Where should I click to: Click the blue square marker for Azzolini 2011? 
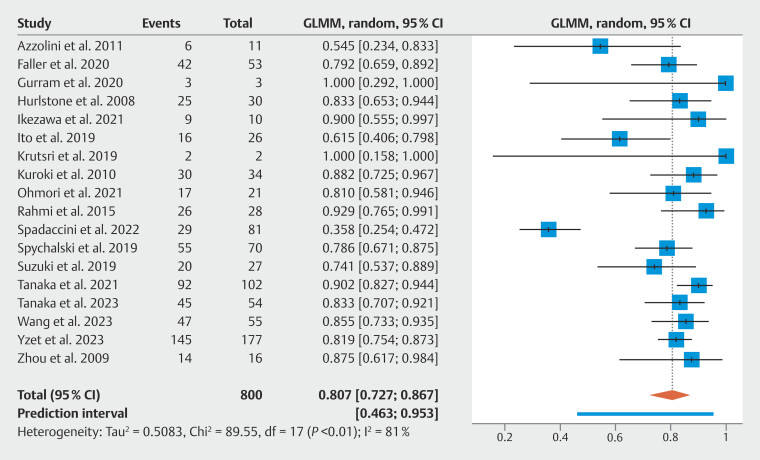coord(600,46)
